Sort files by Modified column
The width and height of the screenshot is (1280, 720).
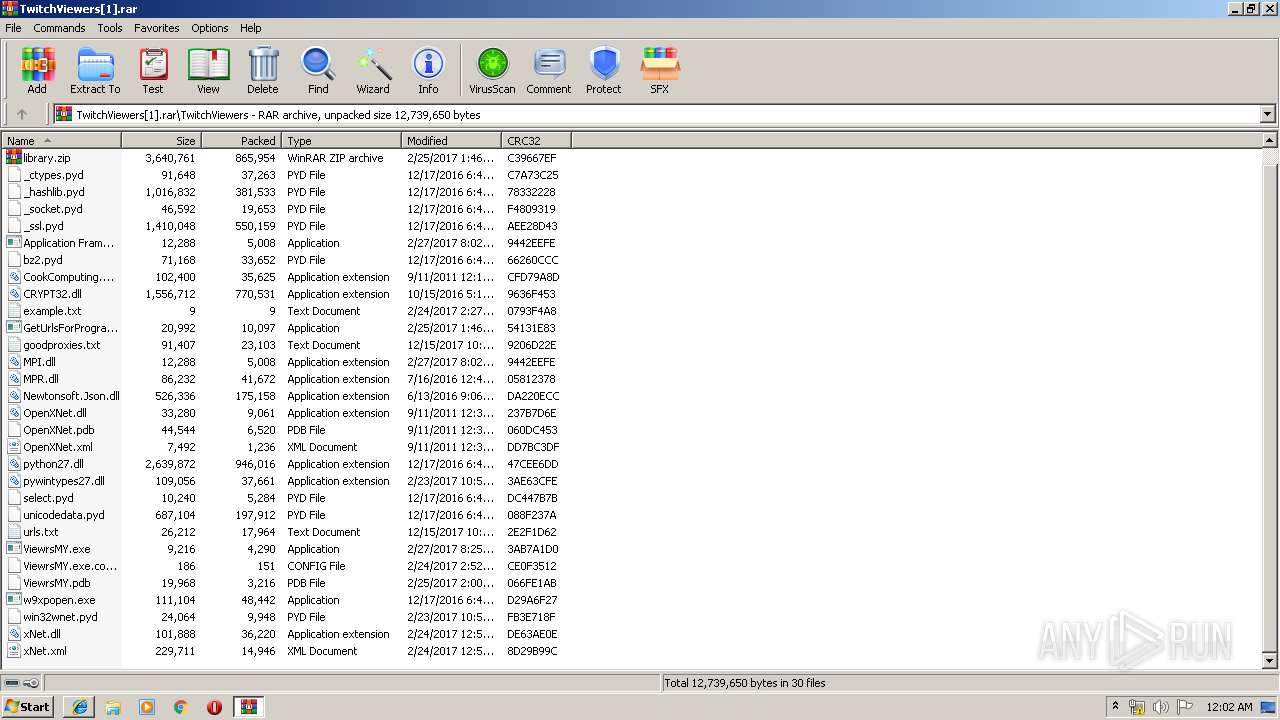click(x=452, y=141)
